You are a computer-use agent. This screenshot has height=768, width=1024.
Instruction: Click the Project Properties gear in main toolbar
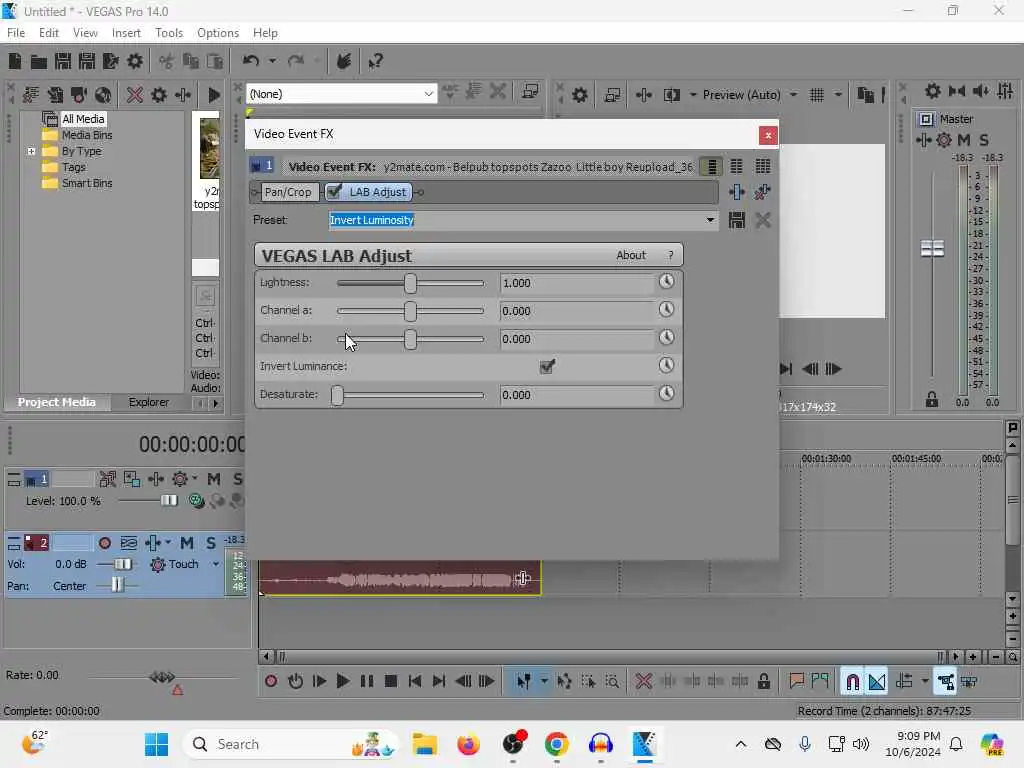(135, 61)
